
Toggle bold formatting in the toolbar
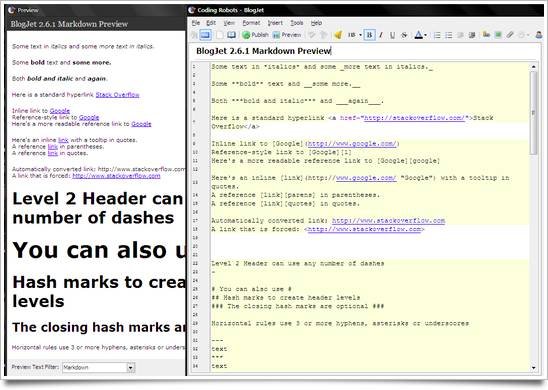pyautogui.click(x=369, y=35)
